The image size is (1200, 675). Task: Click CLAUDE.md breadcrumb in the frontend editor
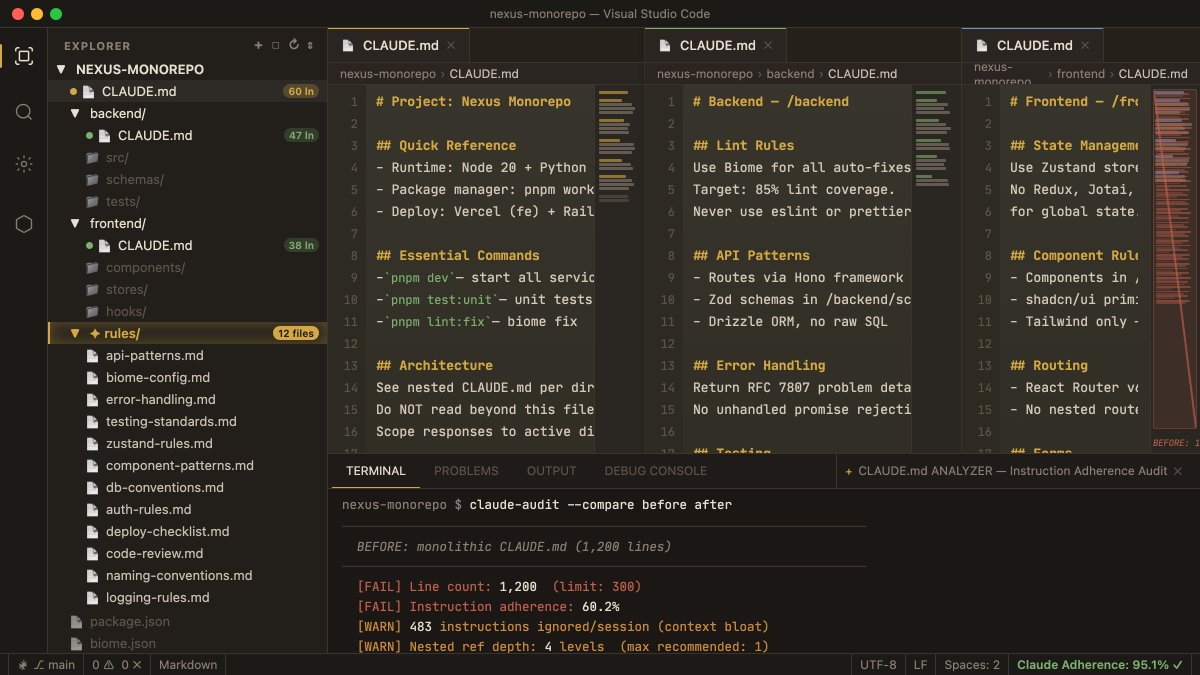point(1152,74)
